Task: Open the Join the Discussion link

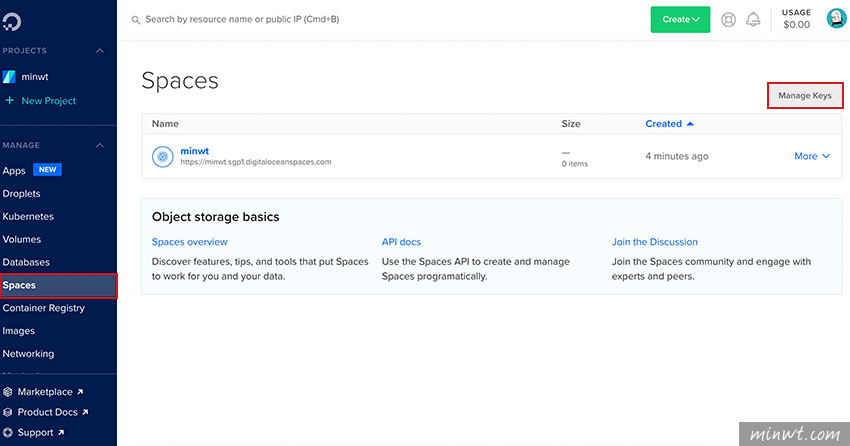Action: click(x=655, y=242)
